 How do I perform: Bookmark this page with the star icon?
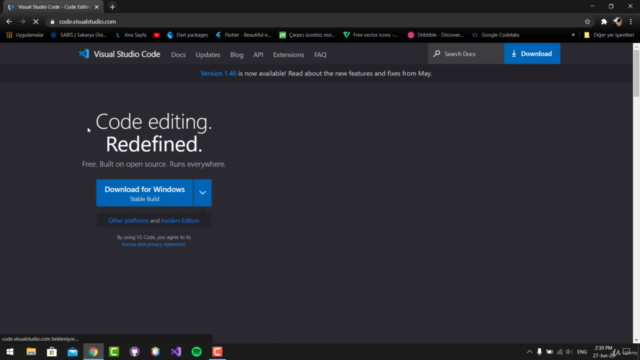[587, 22]
